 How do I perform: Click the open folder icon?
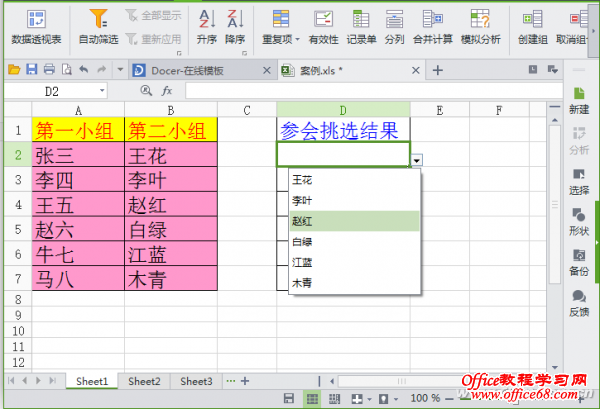14,70
